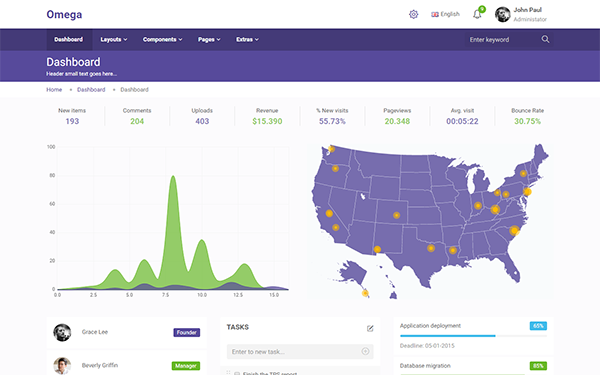Open the Pages dropdown menu
The height and width of the screenshot is (375, 600).
(x=209, y=39)
